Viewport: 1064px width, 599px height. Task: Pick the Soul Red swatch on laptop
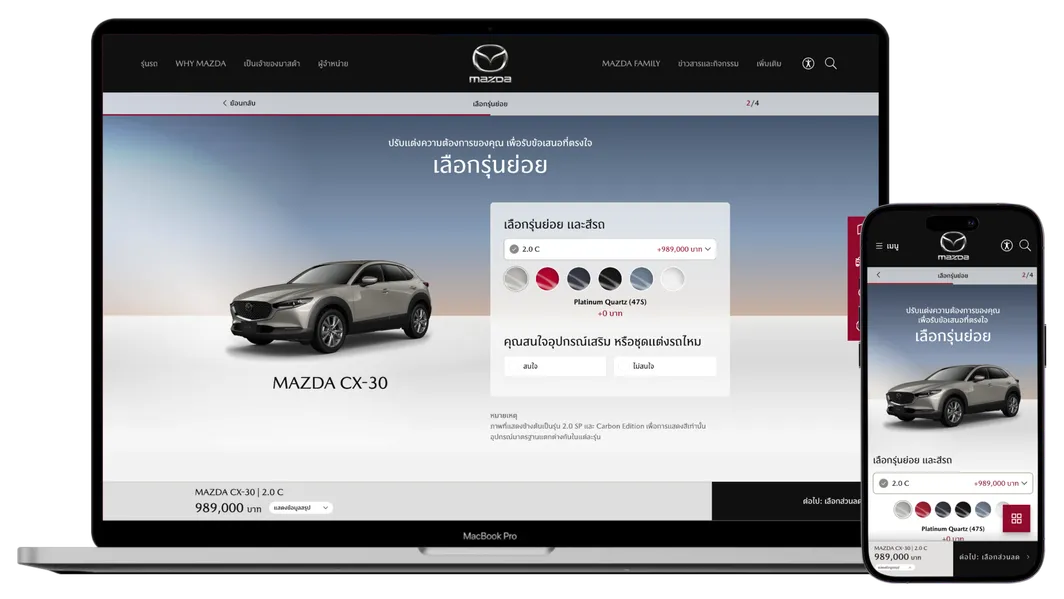point(547,279)
